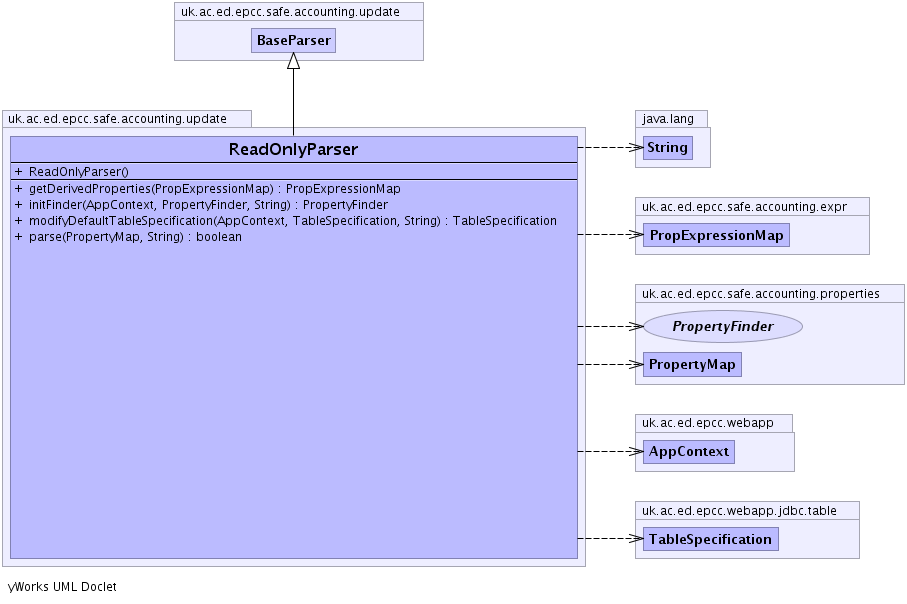Click the dashed arrowhead pointing to PropertyFinder
Screen dimensions: 907x604
coord(635,326)
